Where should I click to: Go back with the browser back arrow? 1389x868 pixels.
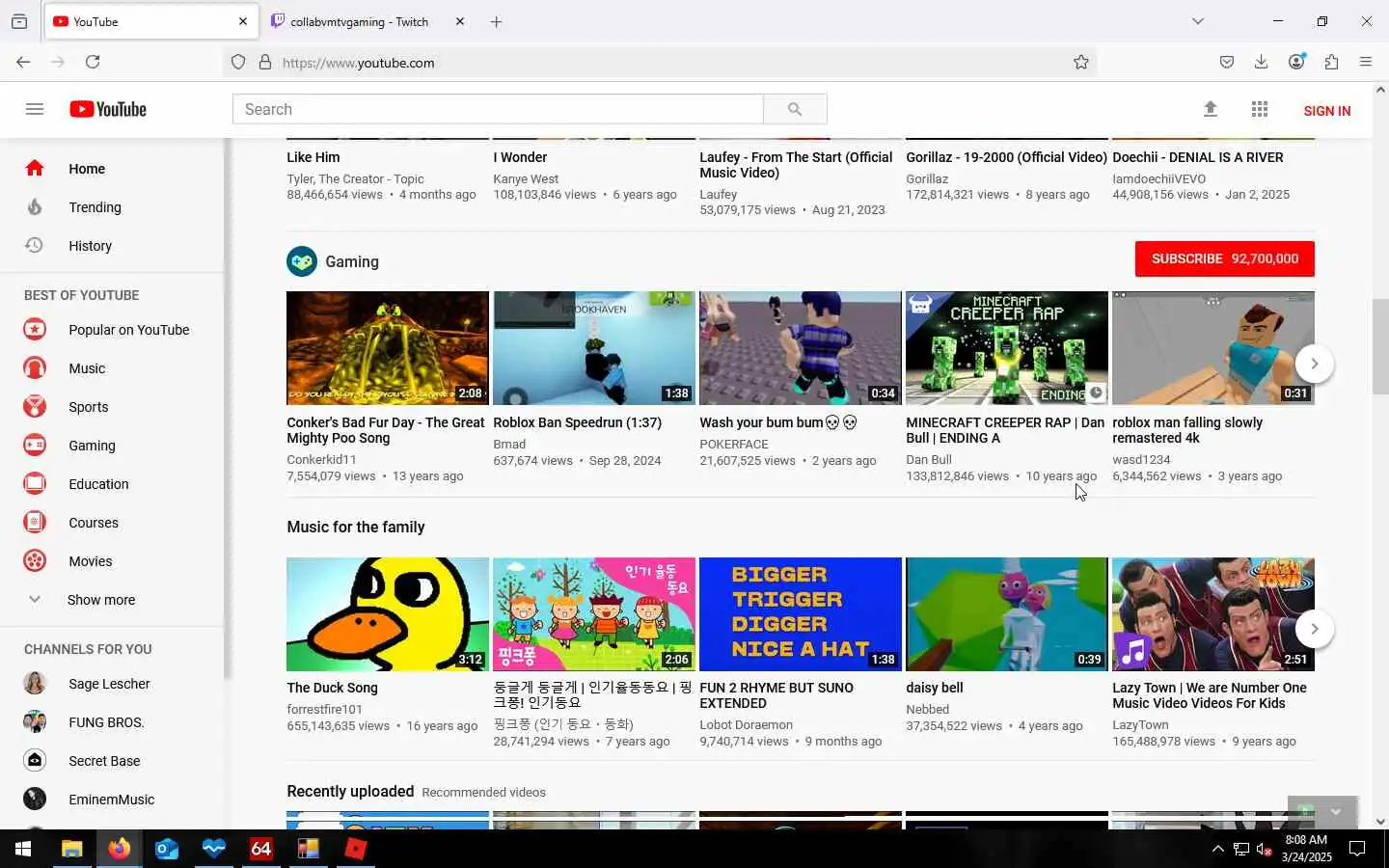(x=23, y=62)
